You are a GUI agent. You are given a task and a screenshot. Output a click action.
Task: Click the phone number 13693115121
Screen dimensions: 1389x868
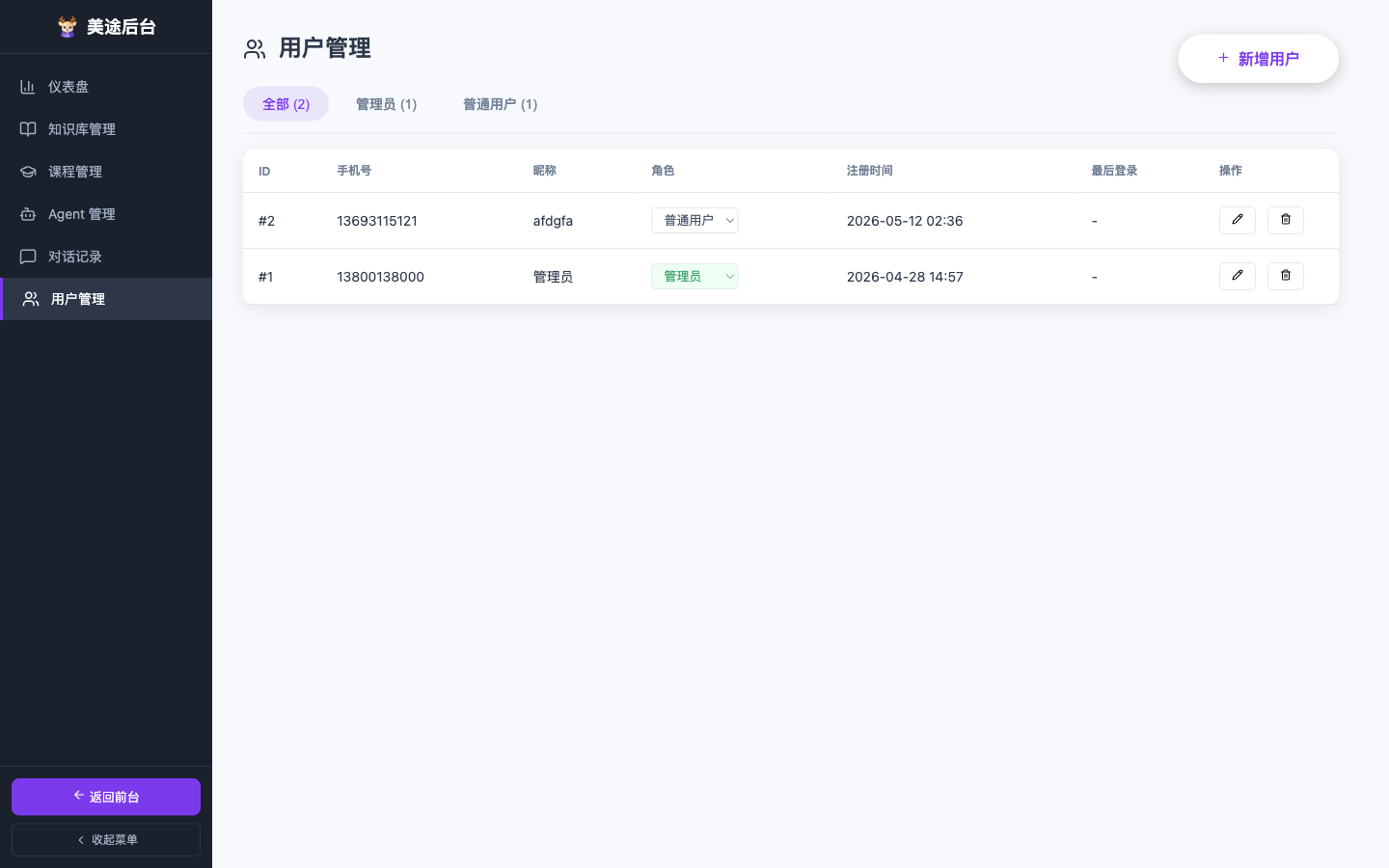[377, 221]
